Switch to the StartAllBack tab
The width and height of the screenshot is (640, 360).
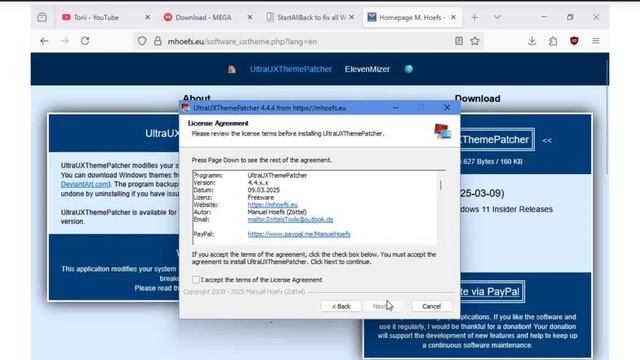[311, 18]
